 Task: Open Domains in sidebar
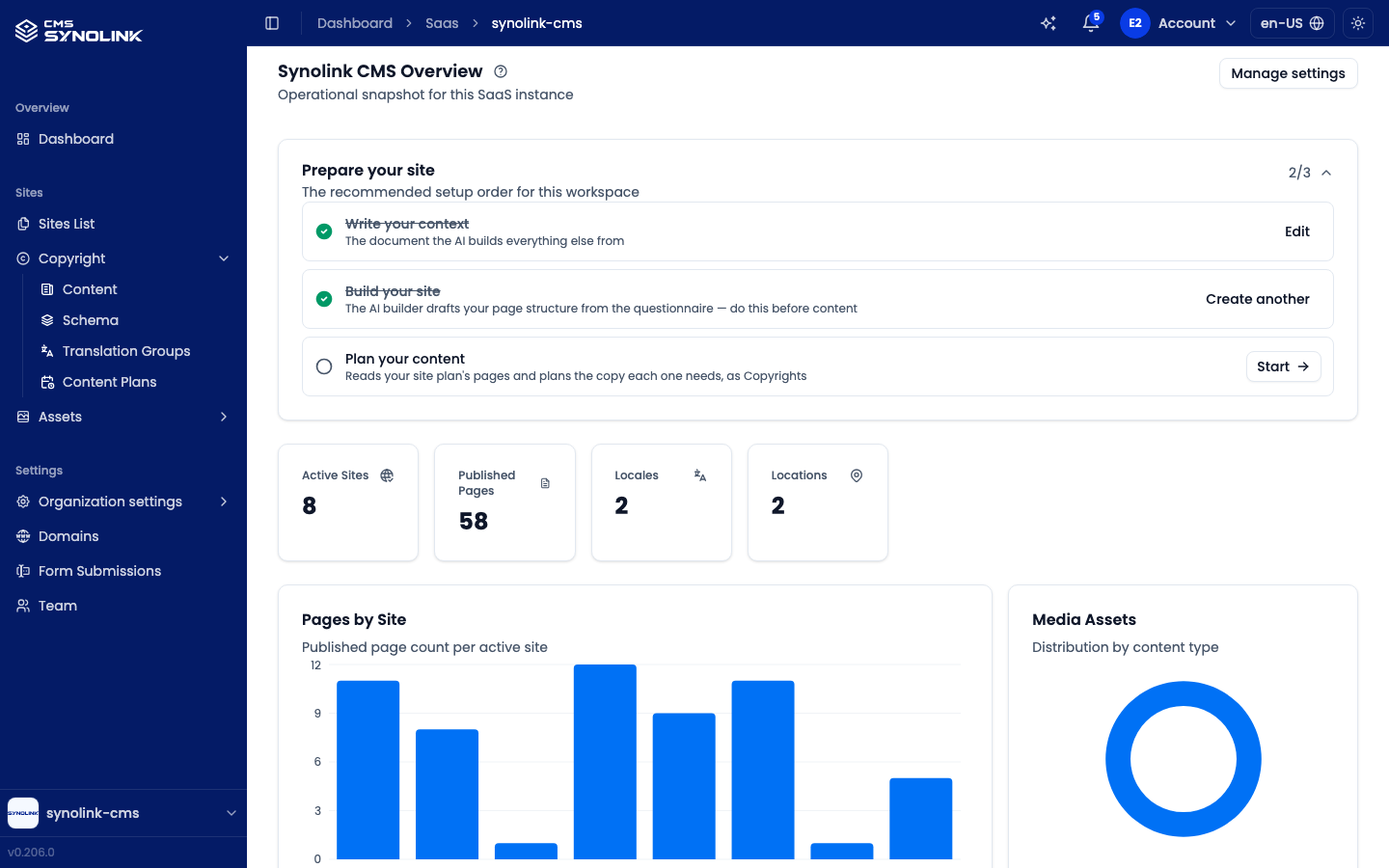123,536
